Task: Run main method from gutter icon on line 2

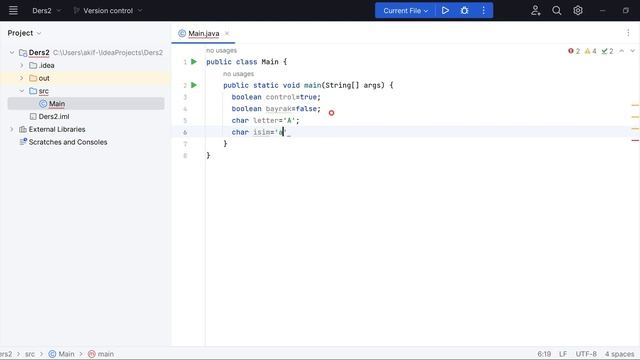Action: (194, 85)
